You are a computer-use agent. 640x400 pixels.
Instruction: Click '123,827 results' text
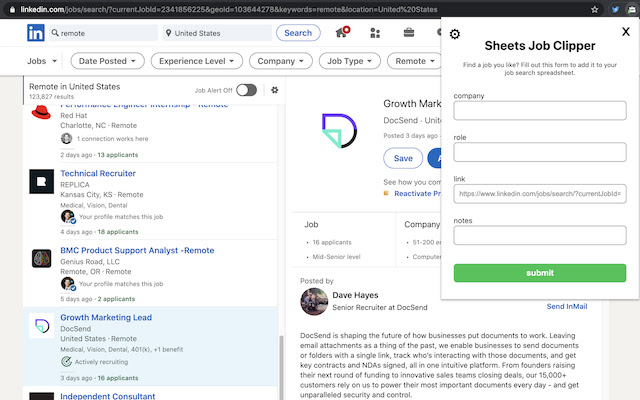coord(51,97)
